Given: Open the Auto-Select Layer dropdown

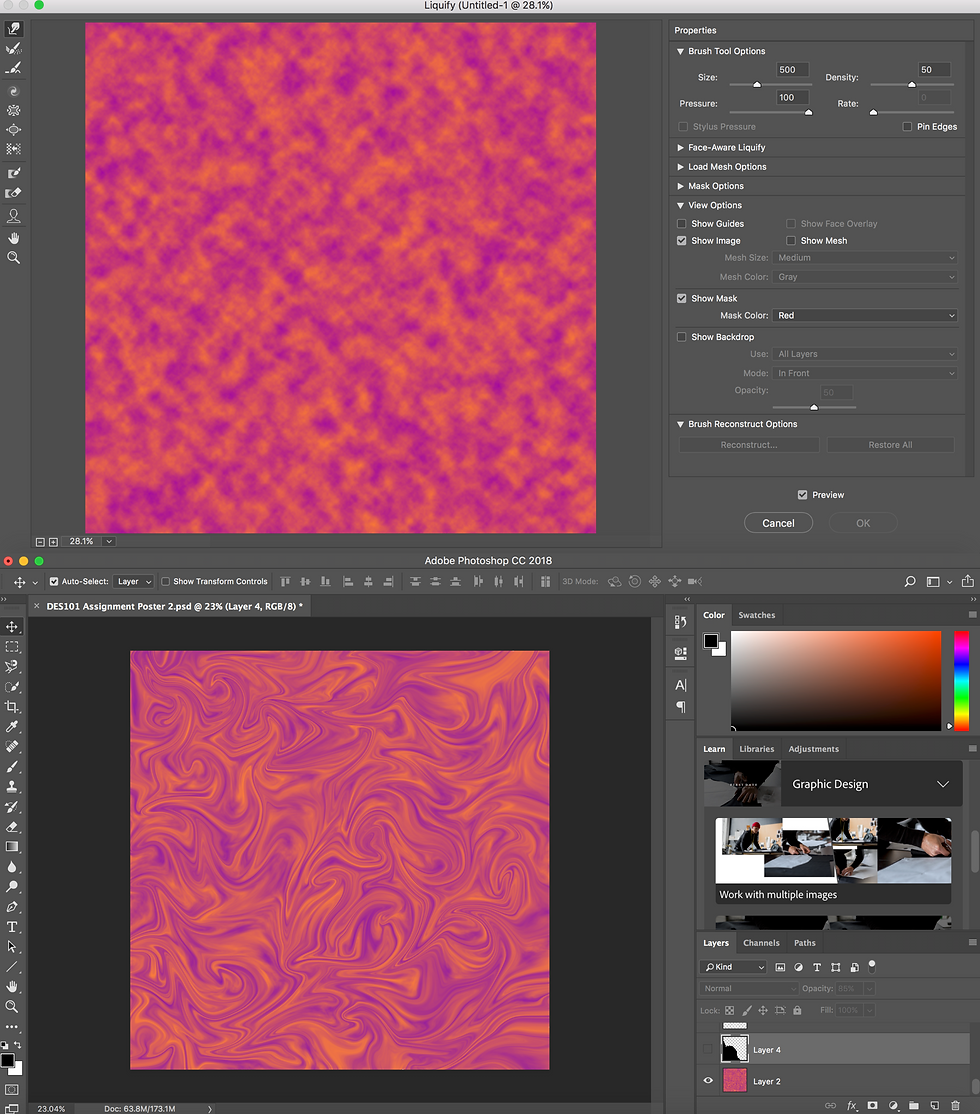Looking at the screenshot, I should pyautogui.click(x=134, y=581).
